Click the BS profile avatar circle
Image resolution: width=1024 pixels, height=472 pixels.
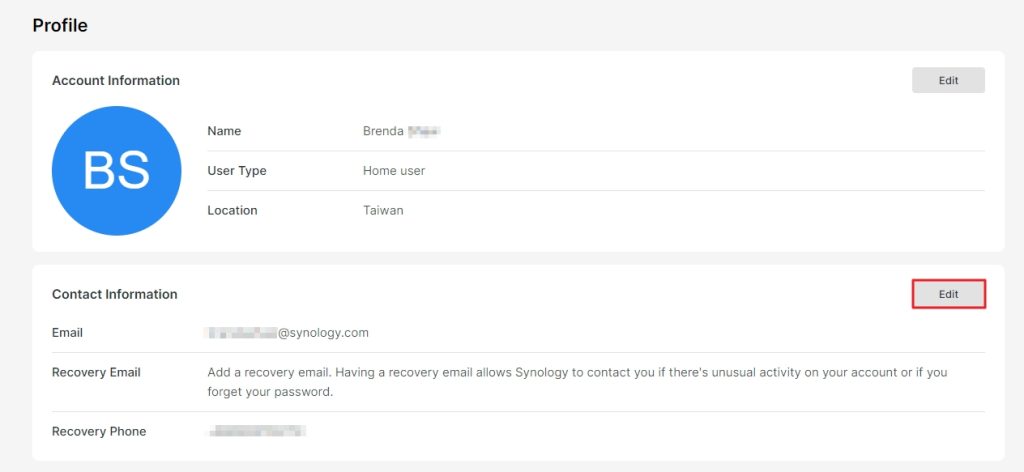click(116, 171)
